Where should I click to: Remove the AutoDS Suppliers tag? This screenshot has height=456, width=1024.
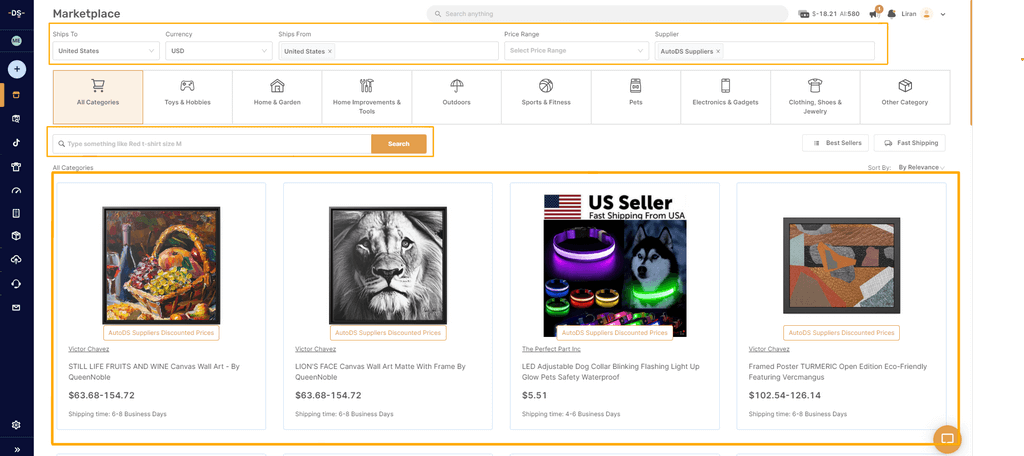[718, 51]
